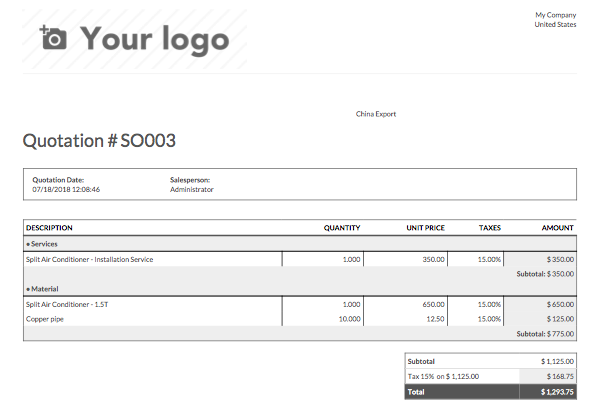
Task: Click the China Export customer name
Action: click(x=376, y=114)
